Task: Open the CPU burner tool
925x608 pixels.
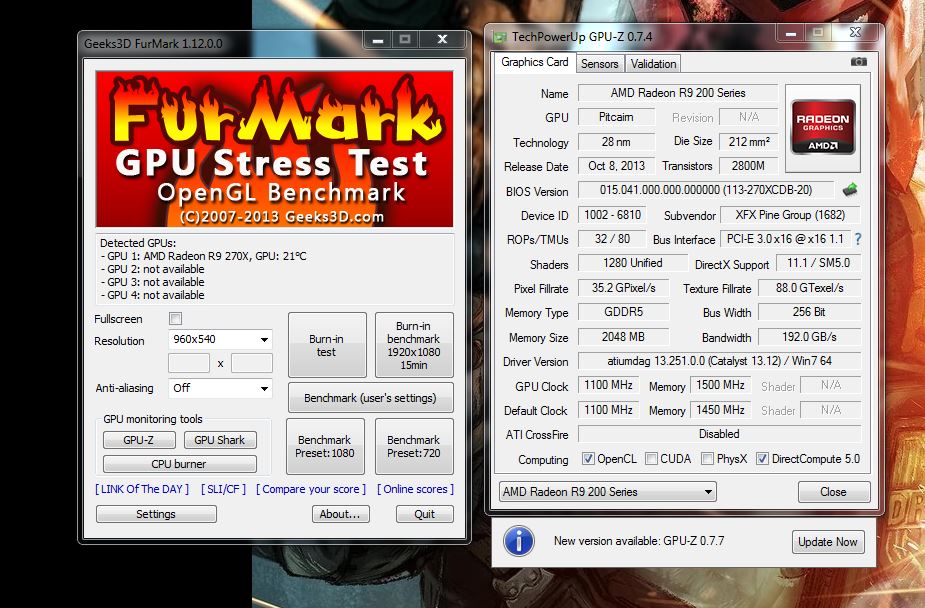Action: (x=179, y=464)
